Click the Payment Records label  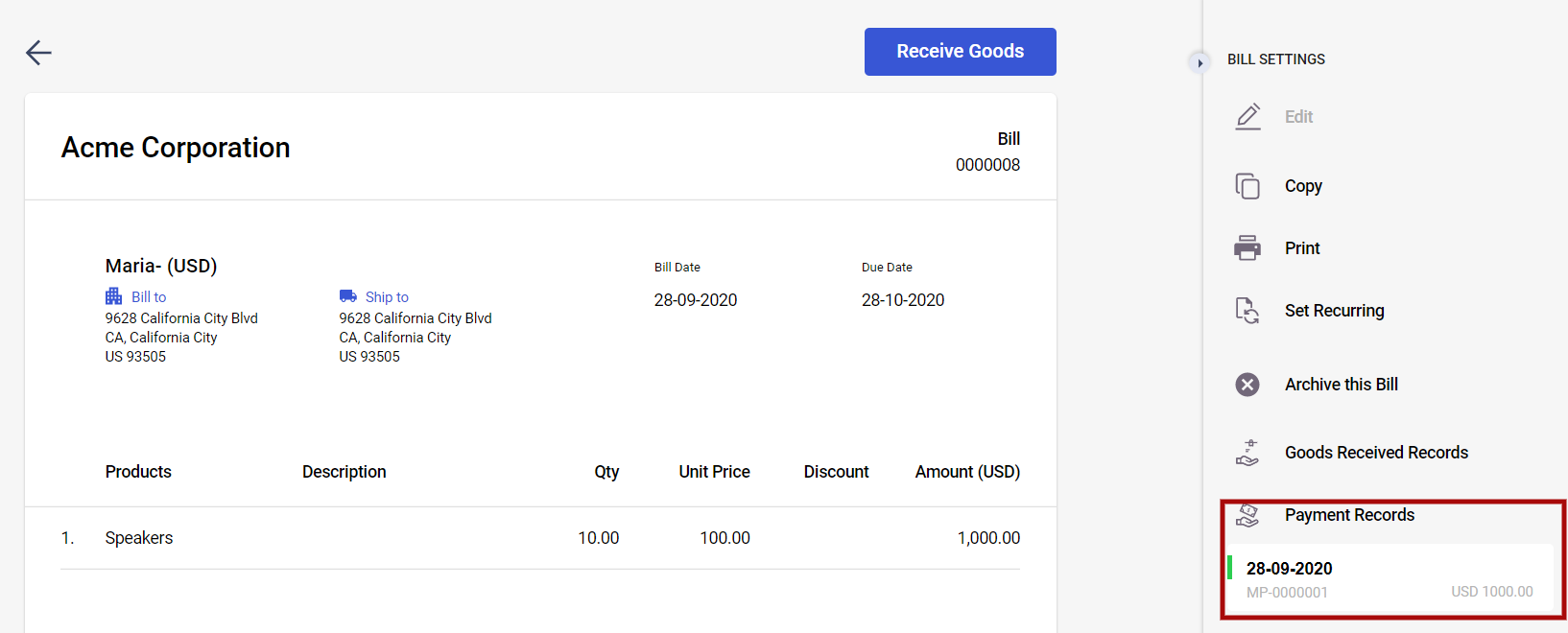[1349, 515]
